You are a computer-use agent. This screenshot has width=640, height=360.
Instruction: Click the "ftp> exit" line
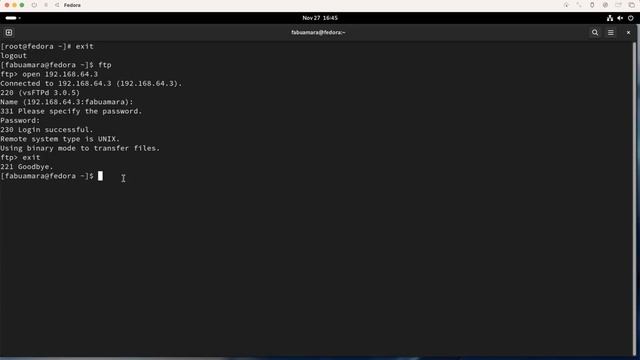(20, 158)
